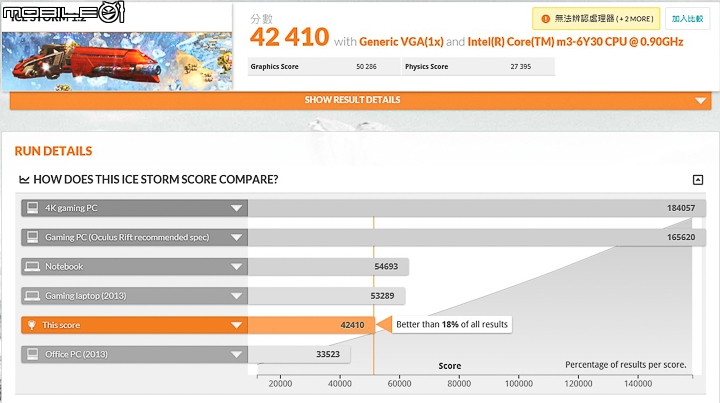This screenshot has width=720, height=403.
Task: Click the large 42 410 score
Action: pyautogui.click(x=289, y=37)
